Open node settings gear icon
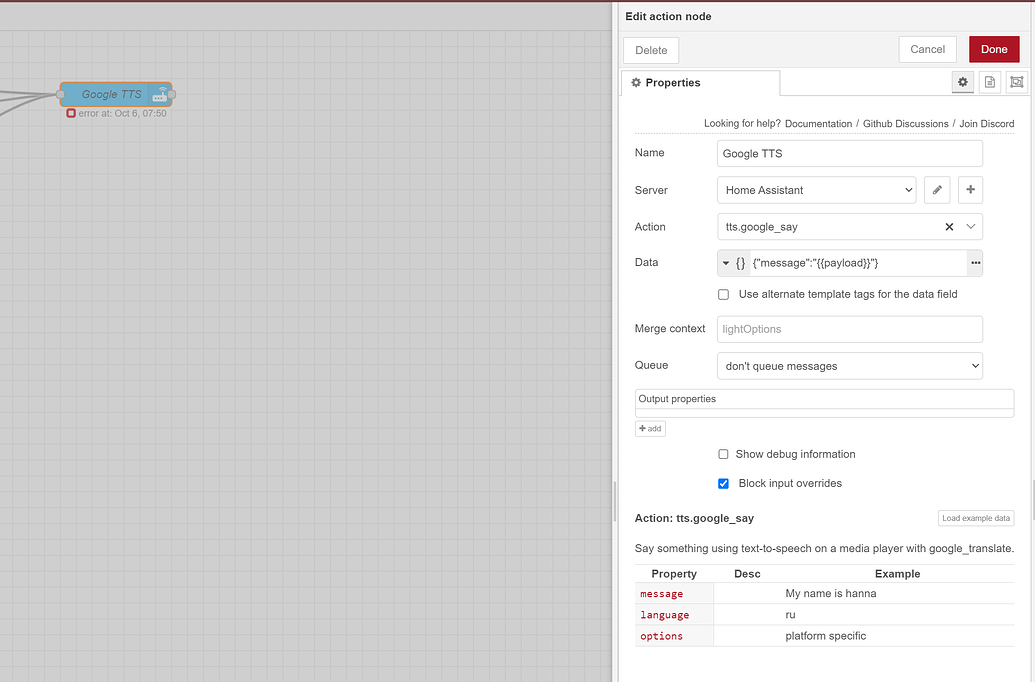 (x=962, y=82)
